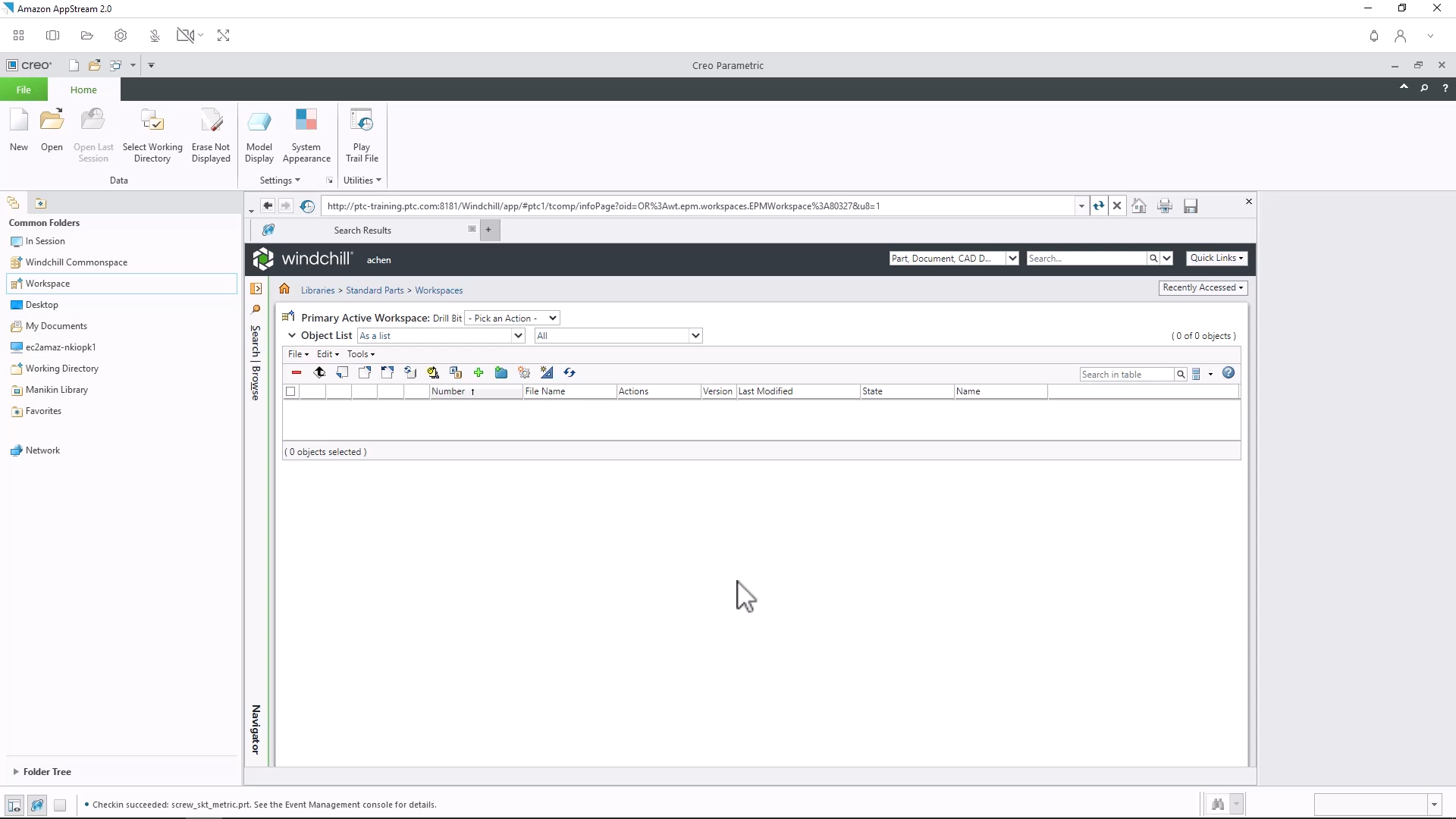Select Manikin Library folder

click(x=57, y=390)
